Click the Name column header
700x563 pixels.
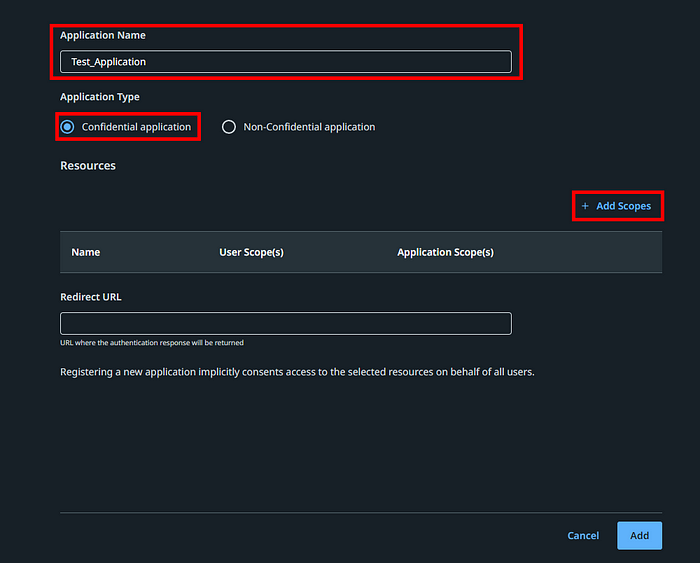(86, 252)
